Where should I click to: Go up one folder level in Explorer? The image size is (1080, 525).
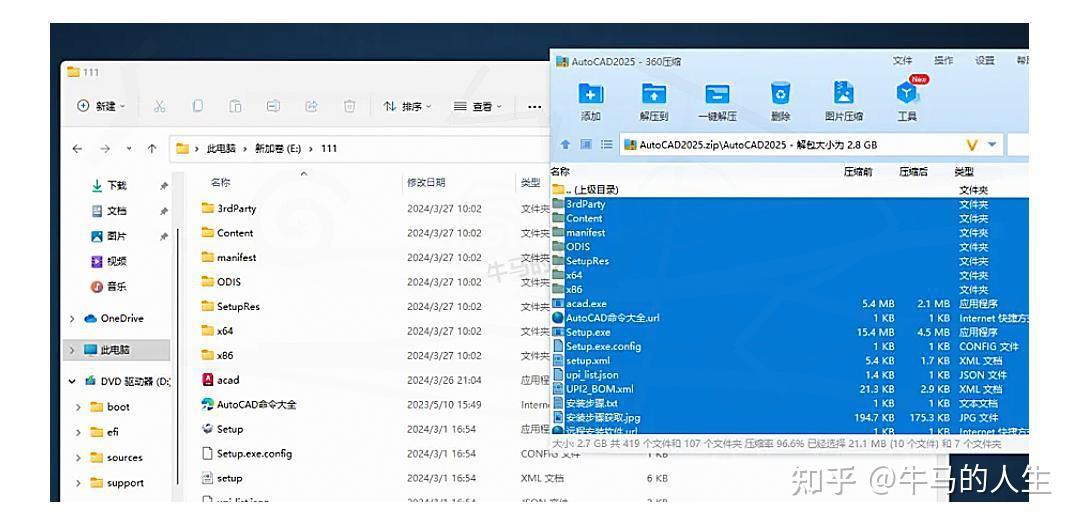152,148
